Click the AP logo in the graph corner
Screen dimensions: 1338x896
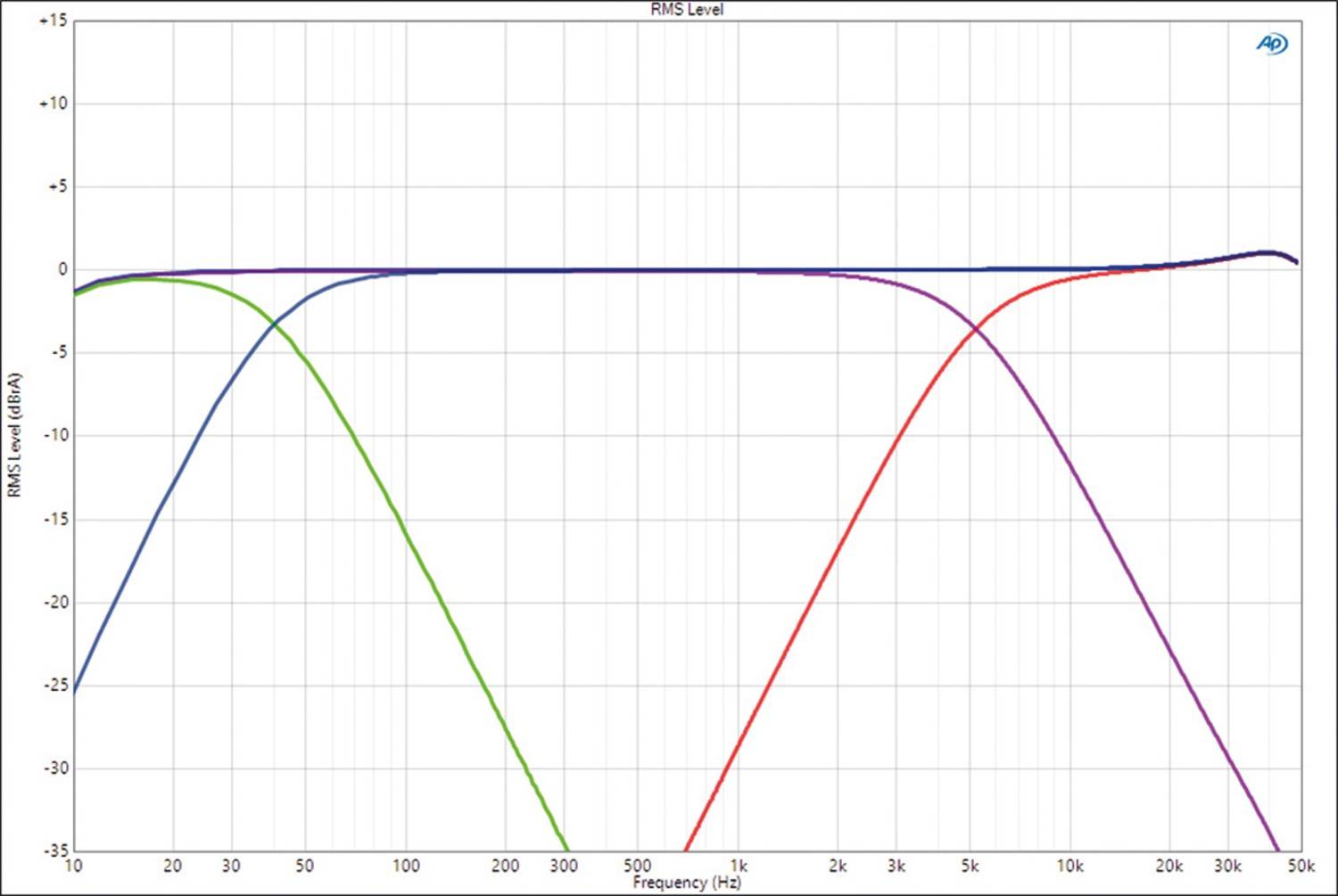1273,44
